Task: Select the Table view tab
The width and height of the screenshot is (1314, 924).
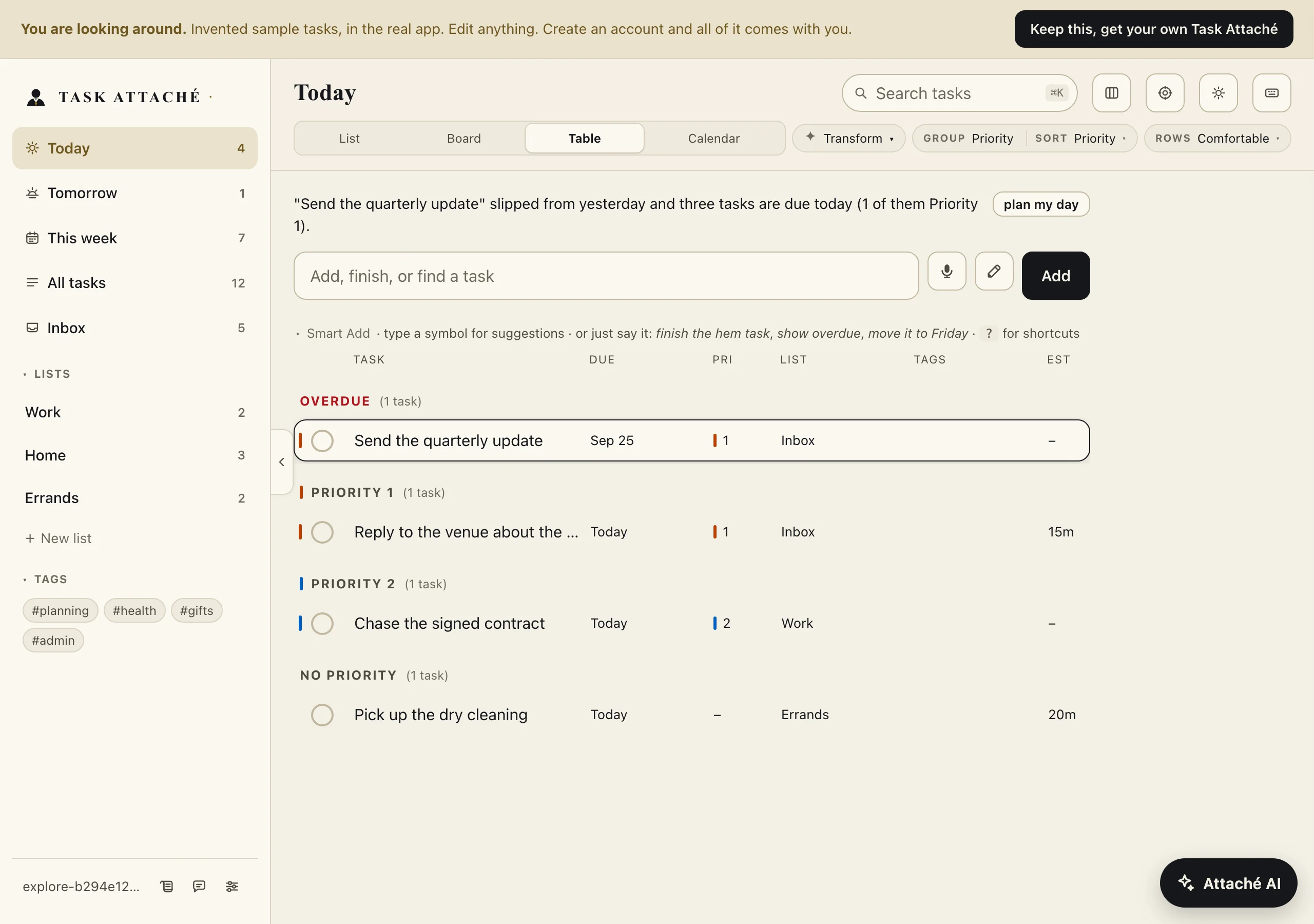Action: (584, 139)
